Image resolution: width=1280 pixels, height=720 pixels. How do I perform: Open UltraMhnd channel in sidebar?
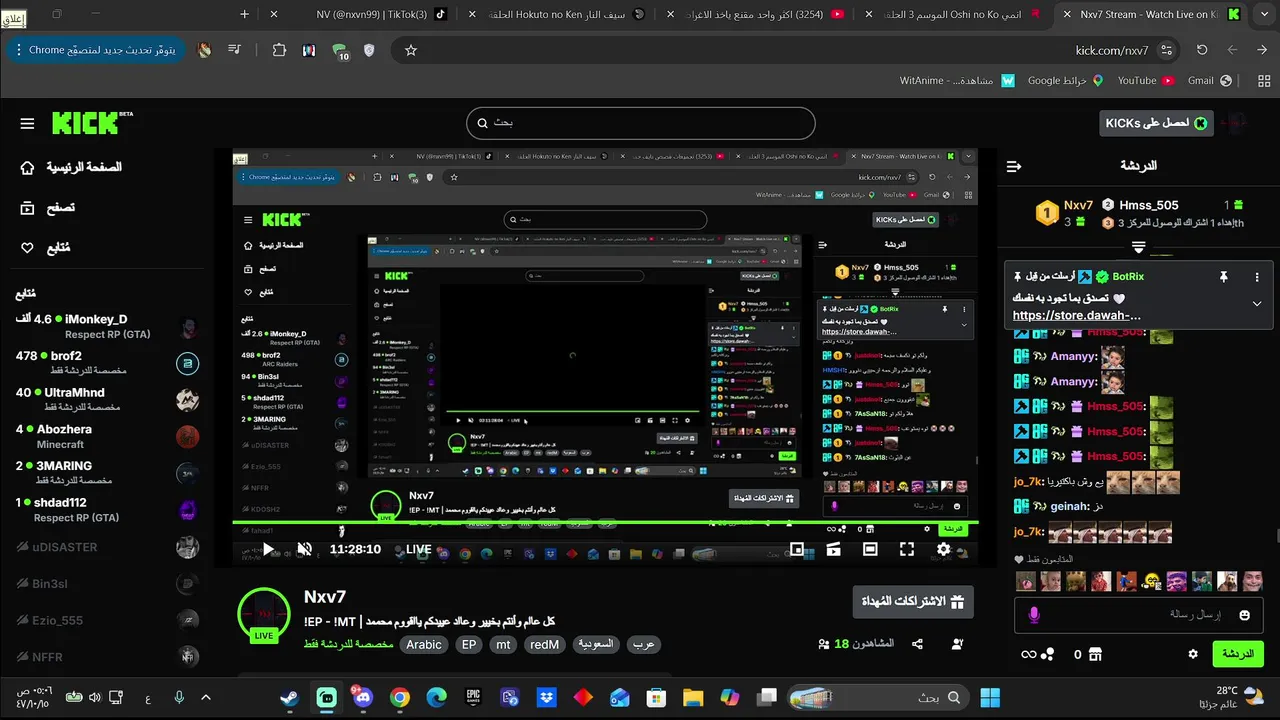click(x=105, y=400)
